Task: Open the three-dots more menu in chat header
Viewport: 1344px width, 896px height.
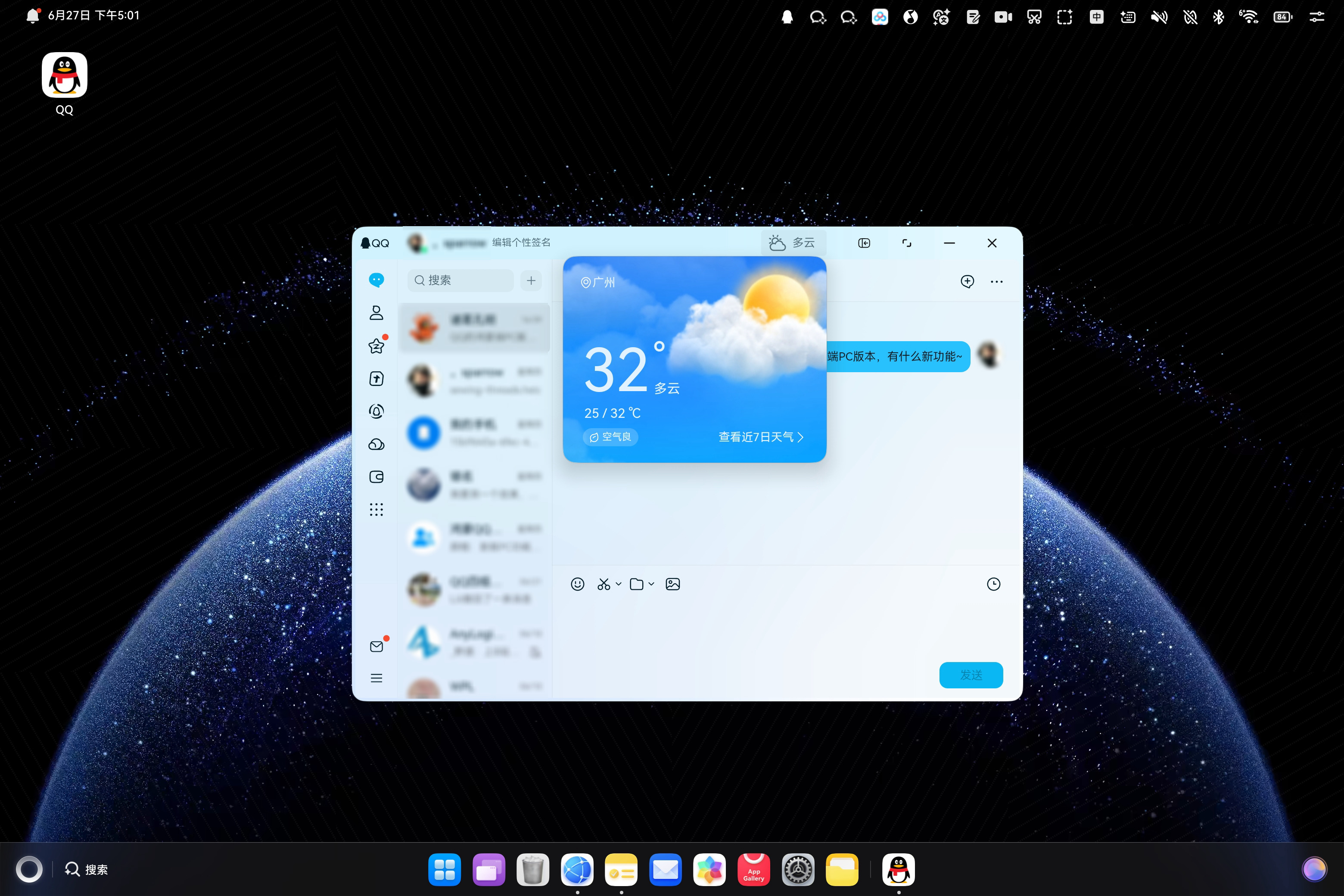Action: 996,281
